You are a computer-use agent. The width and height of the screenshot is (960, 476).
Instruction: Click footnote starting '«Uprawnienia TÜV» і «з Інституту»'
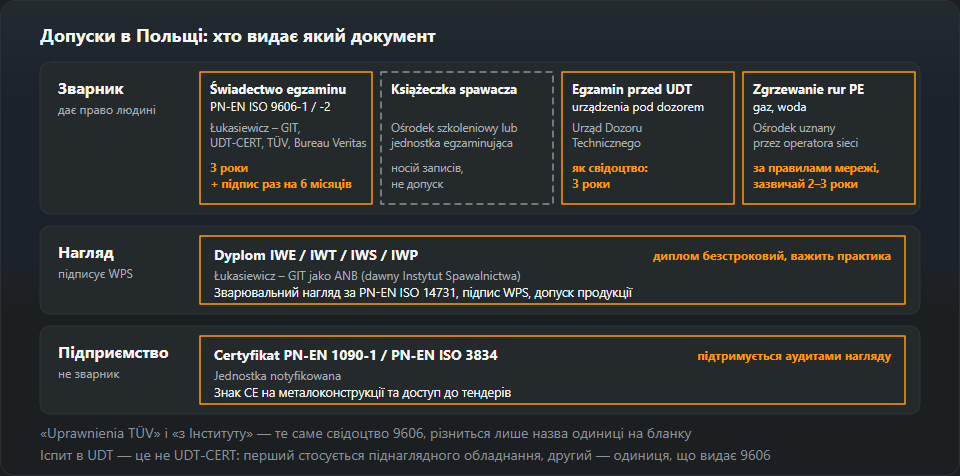click(x=366, y=434)
